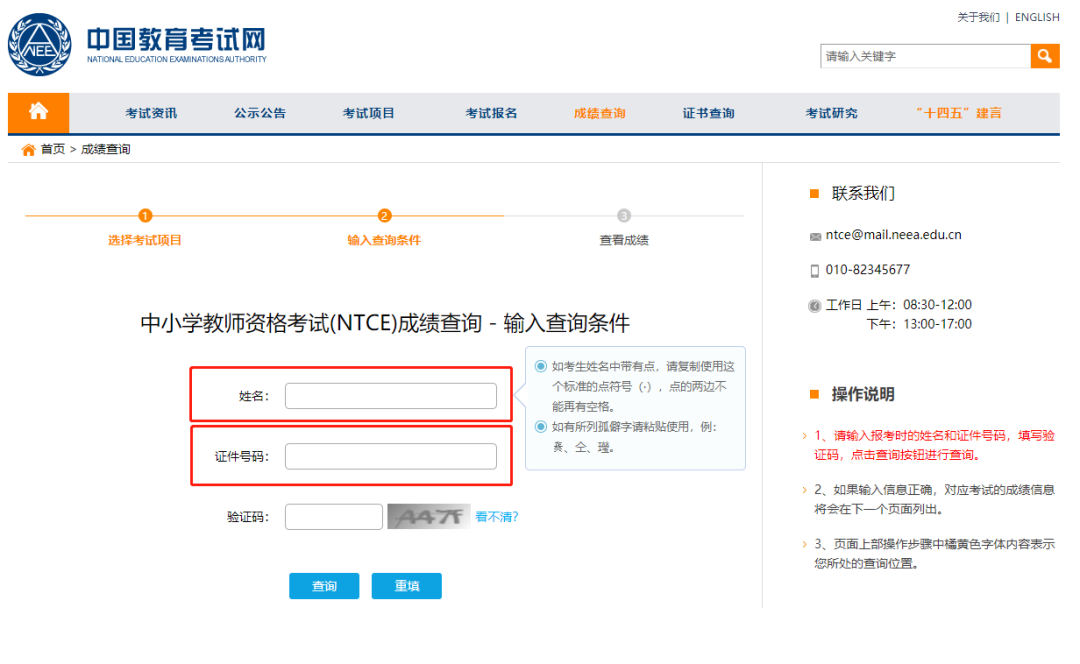This screenshot has height=664, width=1080.
Task: Click the rare characters hint in tooltip
Action: tap(634, 437)
